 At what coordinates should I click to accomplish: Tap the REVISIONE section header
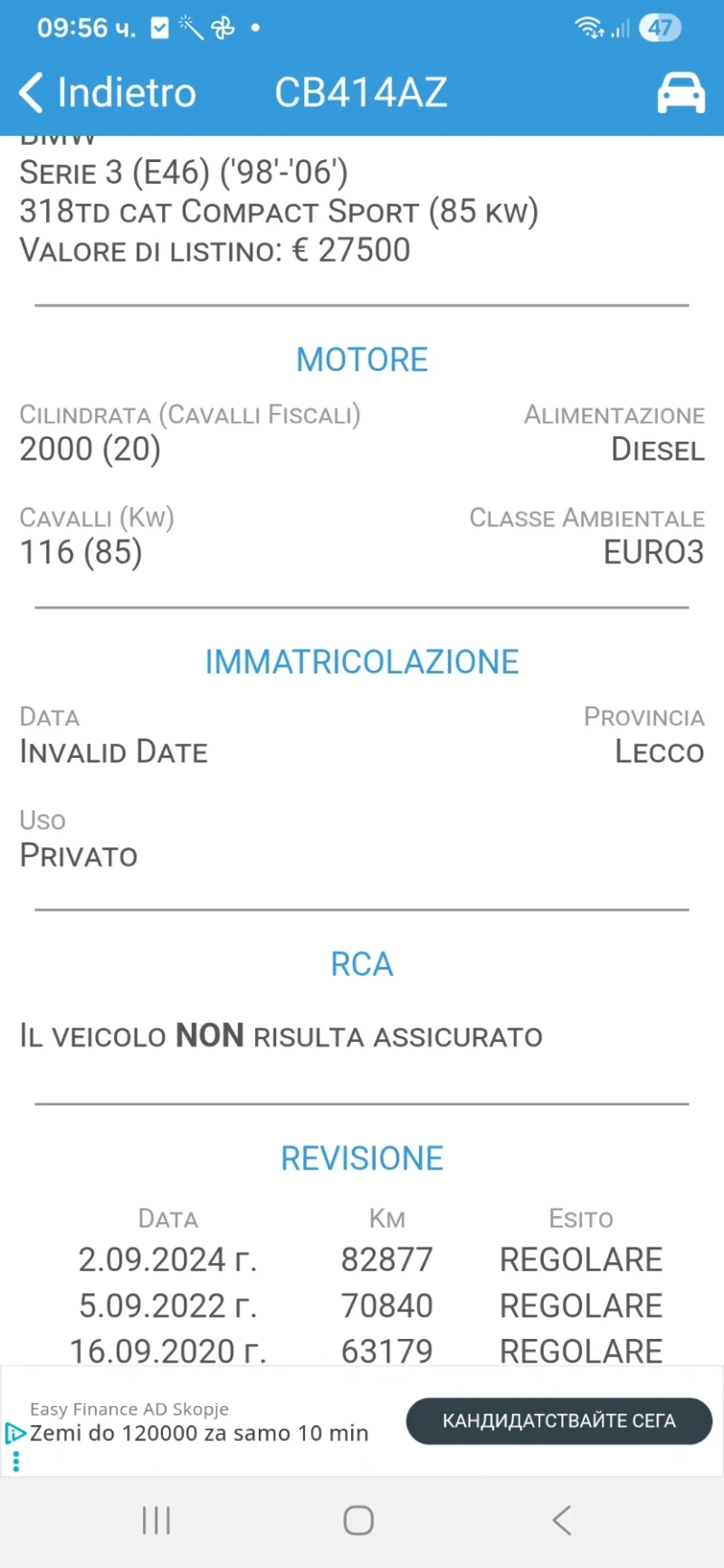point(362,1158)
